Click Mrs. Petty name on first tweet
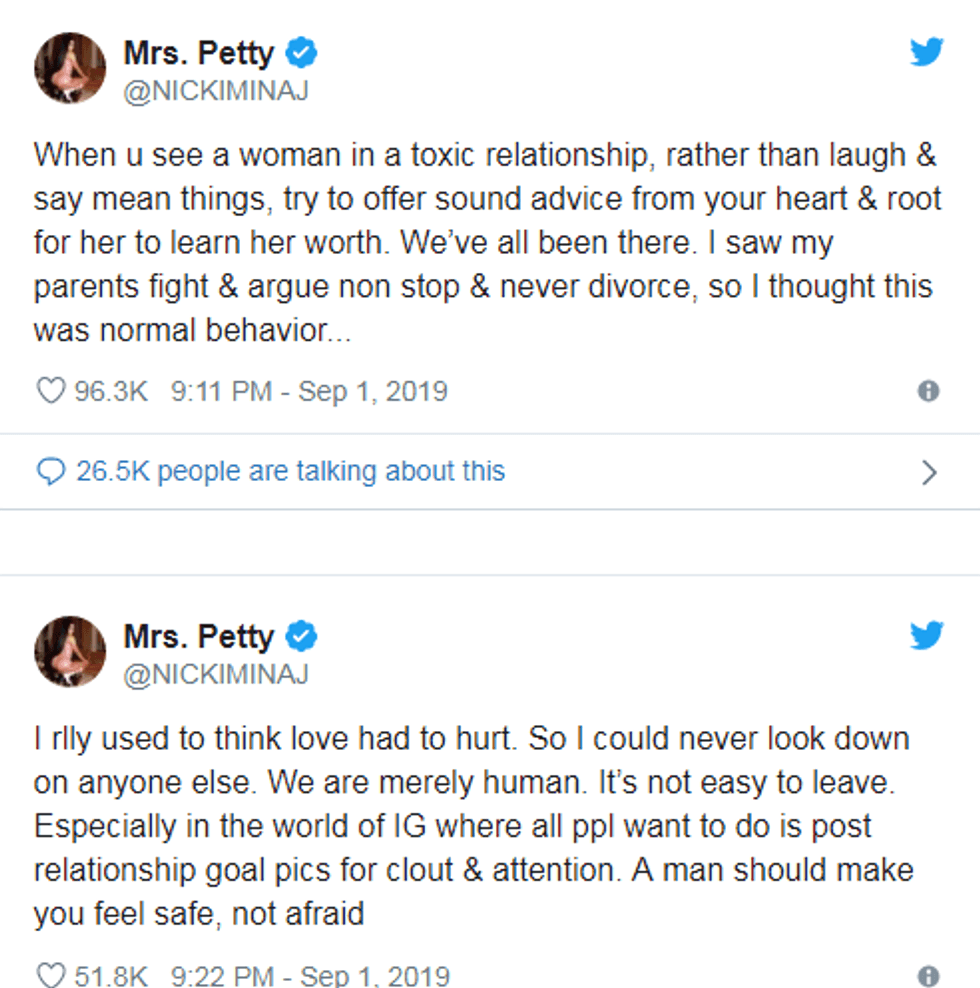Screen dimensions: 980x988 198,52
